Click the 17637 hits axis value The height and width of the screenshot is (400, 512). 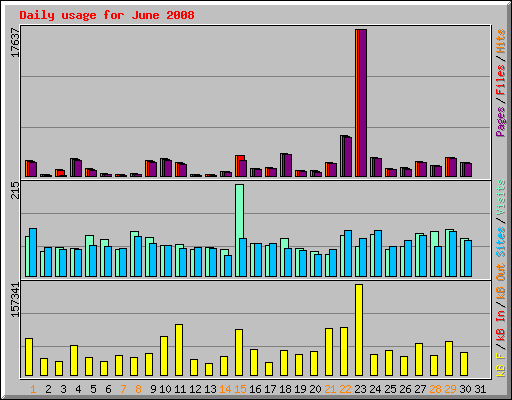(x=15, y=42)
